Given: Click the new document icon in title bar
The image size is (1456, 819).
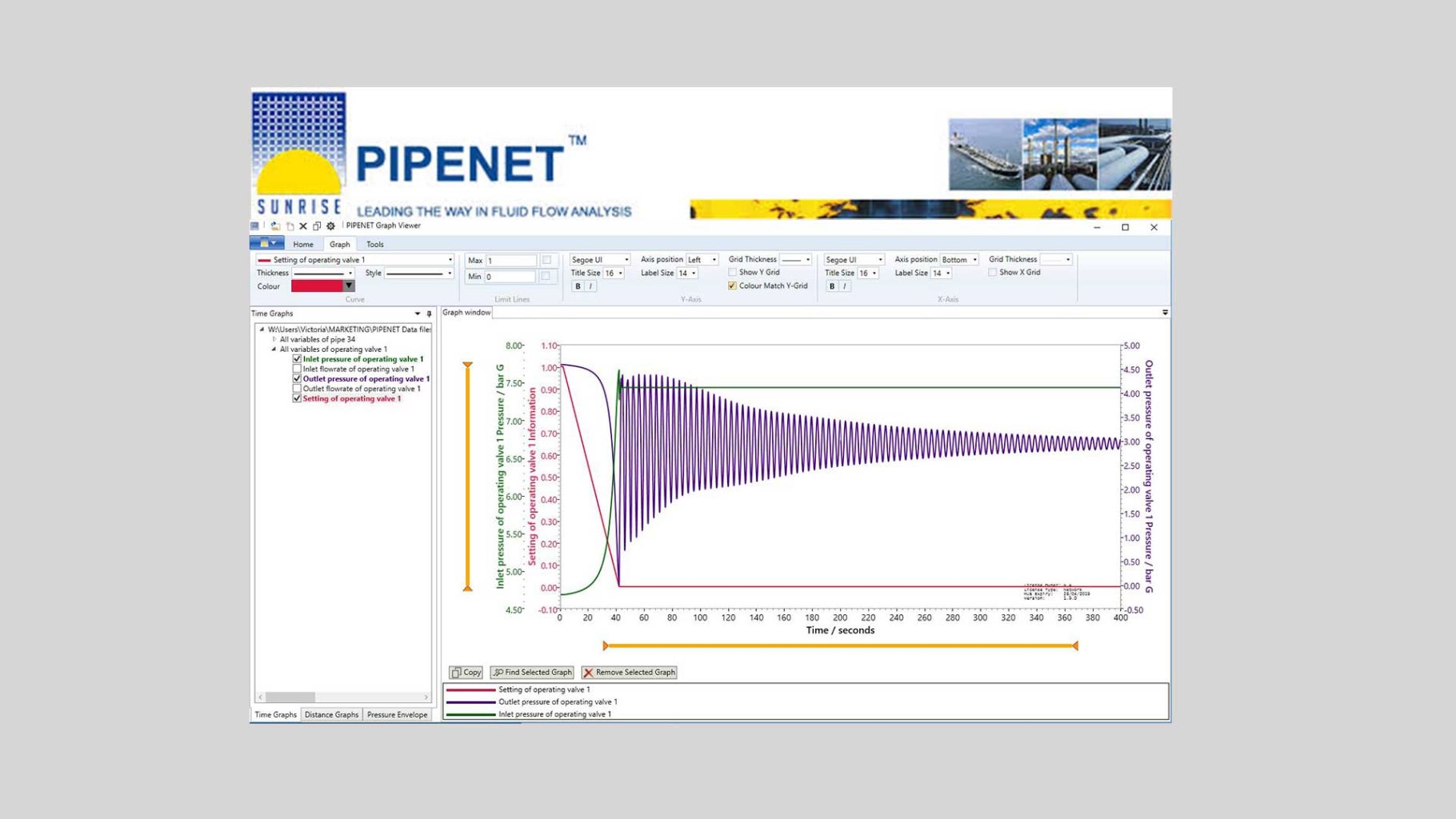Looking at the screenshot, I should pyautogui.click(x=290, y=226).
